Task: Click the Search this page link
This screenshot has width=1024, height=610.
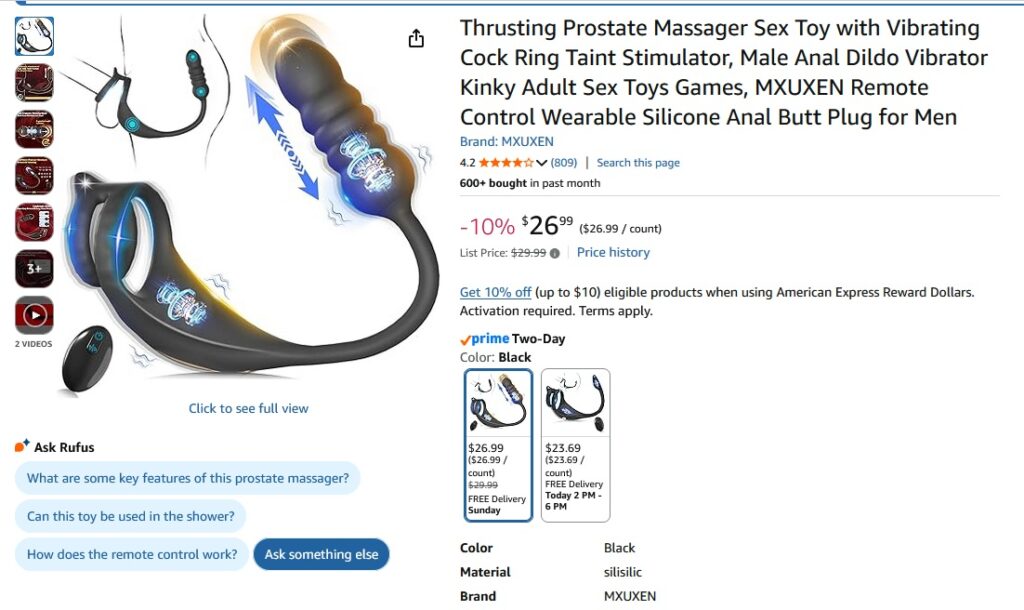Action: [638, 163]
